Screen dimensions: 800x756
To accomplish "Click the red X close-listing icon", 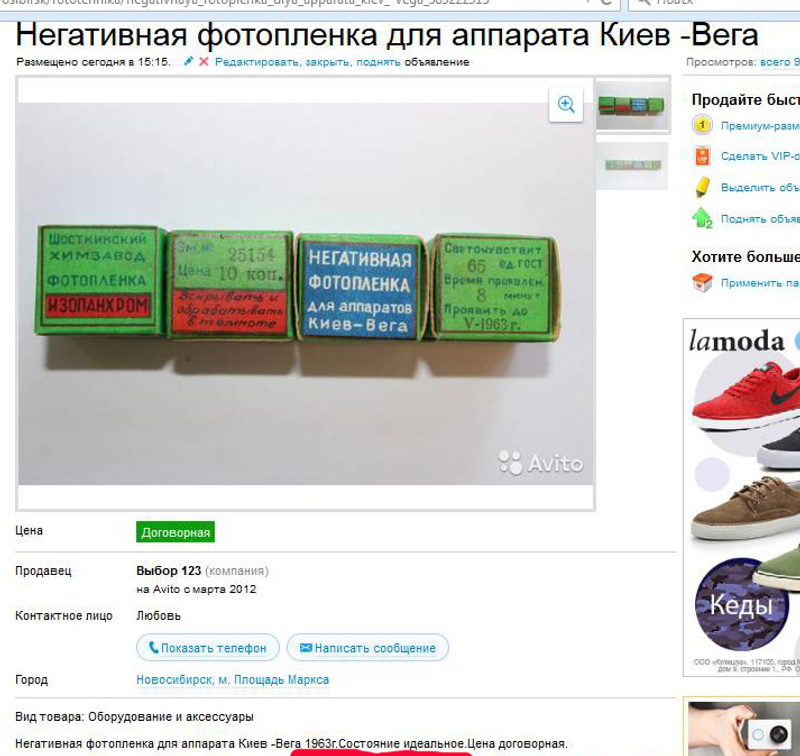I will [x=204, y=62].
